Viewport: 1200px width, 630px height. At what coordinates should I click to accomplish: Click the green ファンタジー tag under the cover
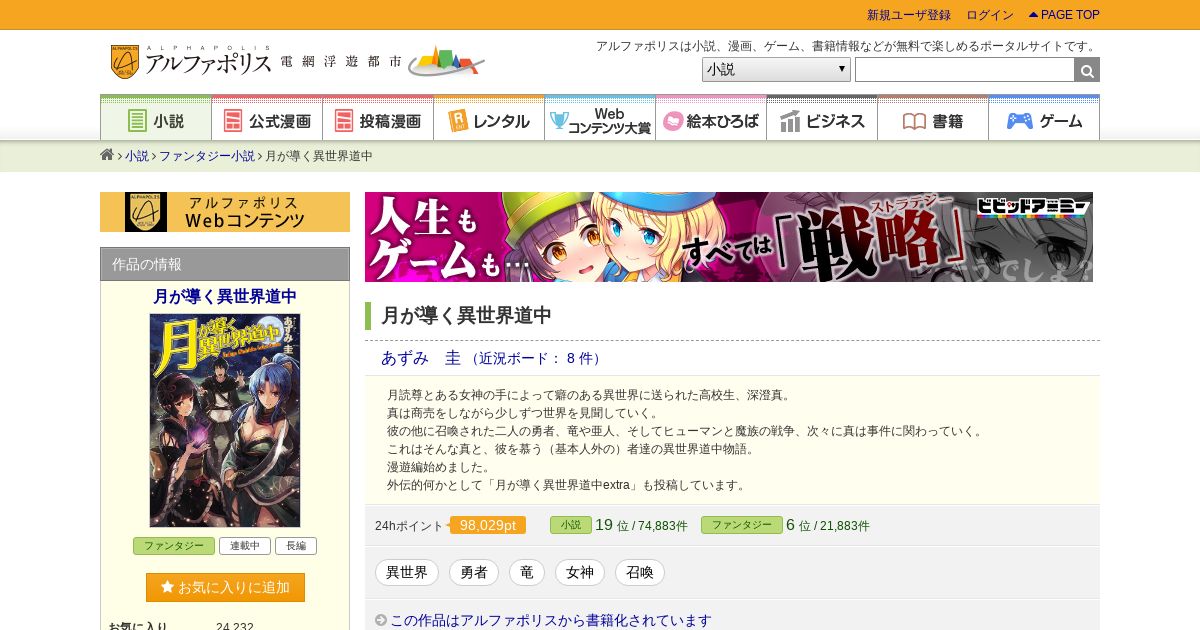point(174,546)
